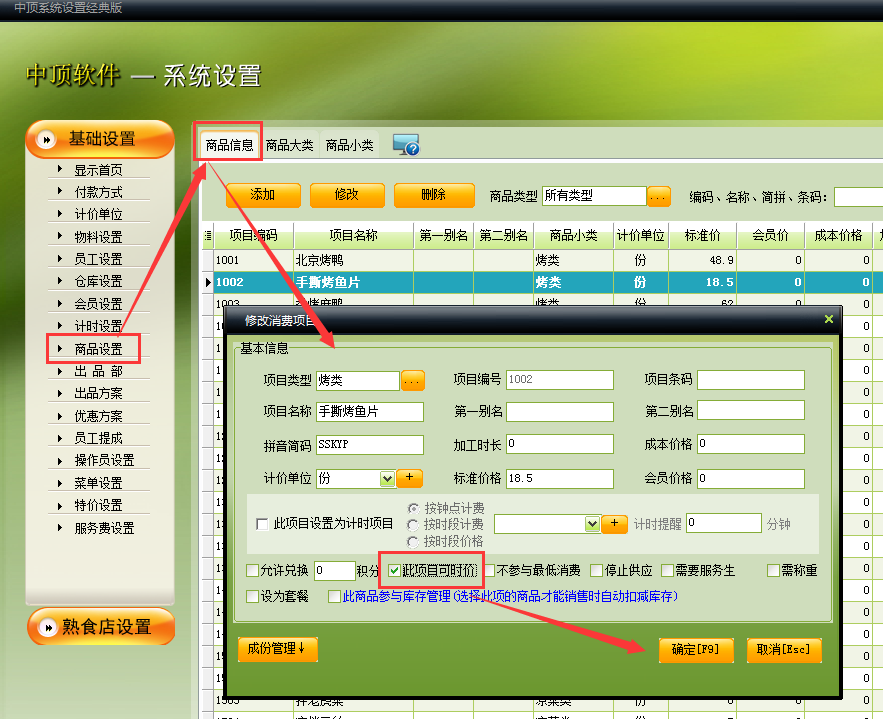Click the 拼音简码 input field
883x719 pixels.
click(x=370, y=445)
